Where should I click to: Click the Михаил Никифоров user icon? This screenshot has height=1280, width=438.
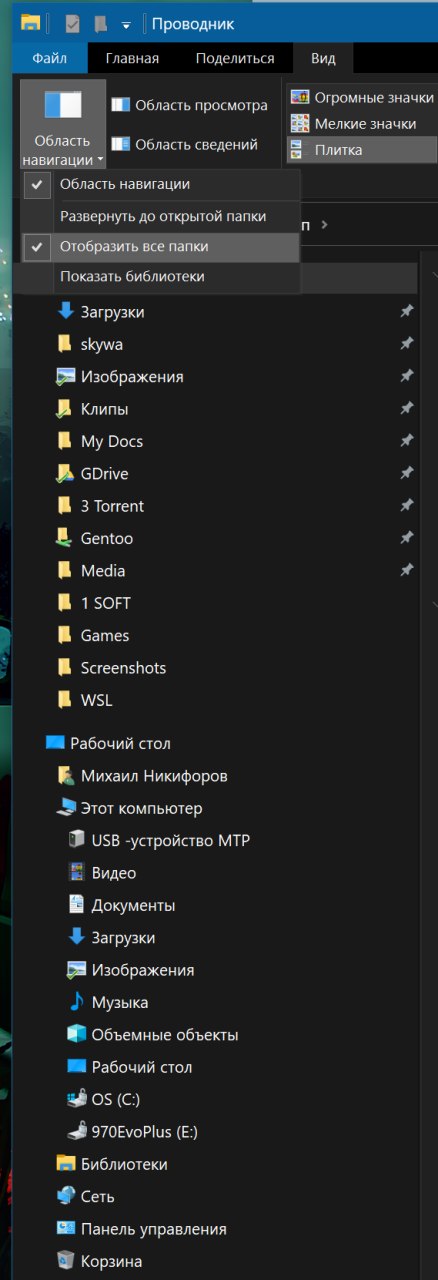click(x=66, y=776)
